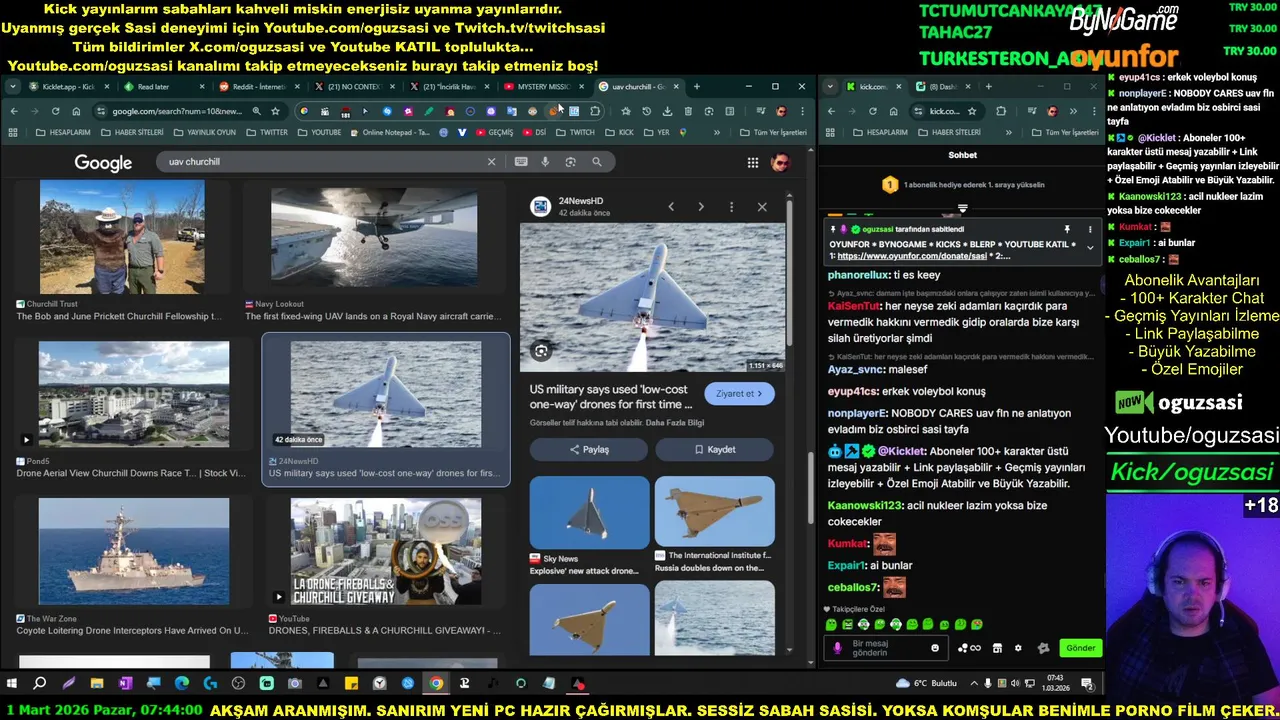Open the HESAPLARIM bookmarks folder in left browser
Image resolution: width=1280 pixels, height=720 pixels.
[64, 132]
